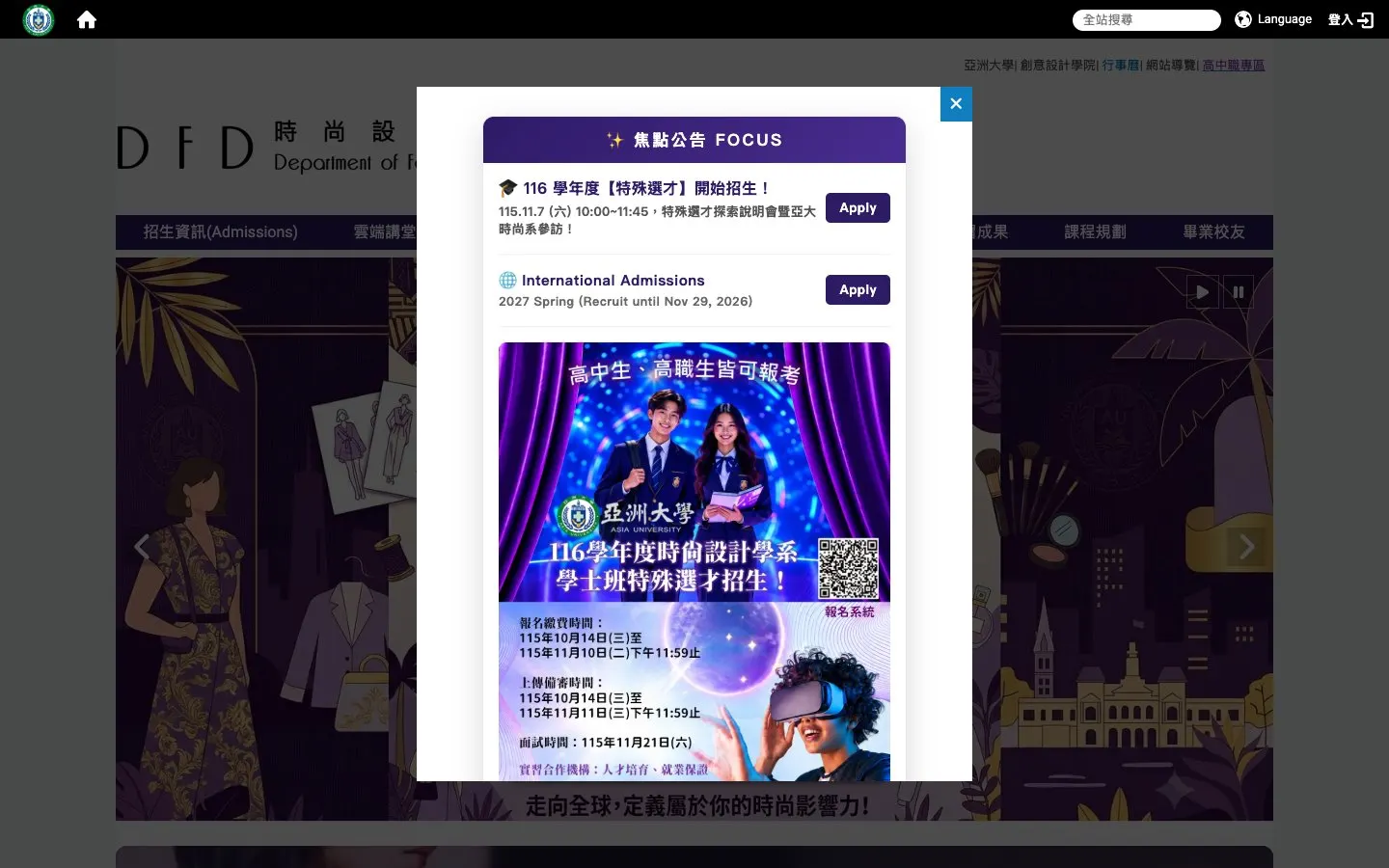Open the 高中職專區 link
This screenshot has height=868, width=1389.
1234,65
